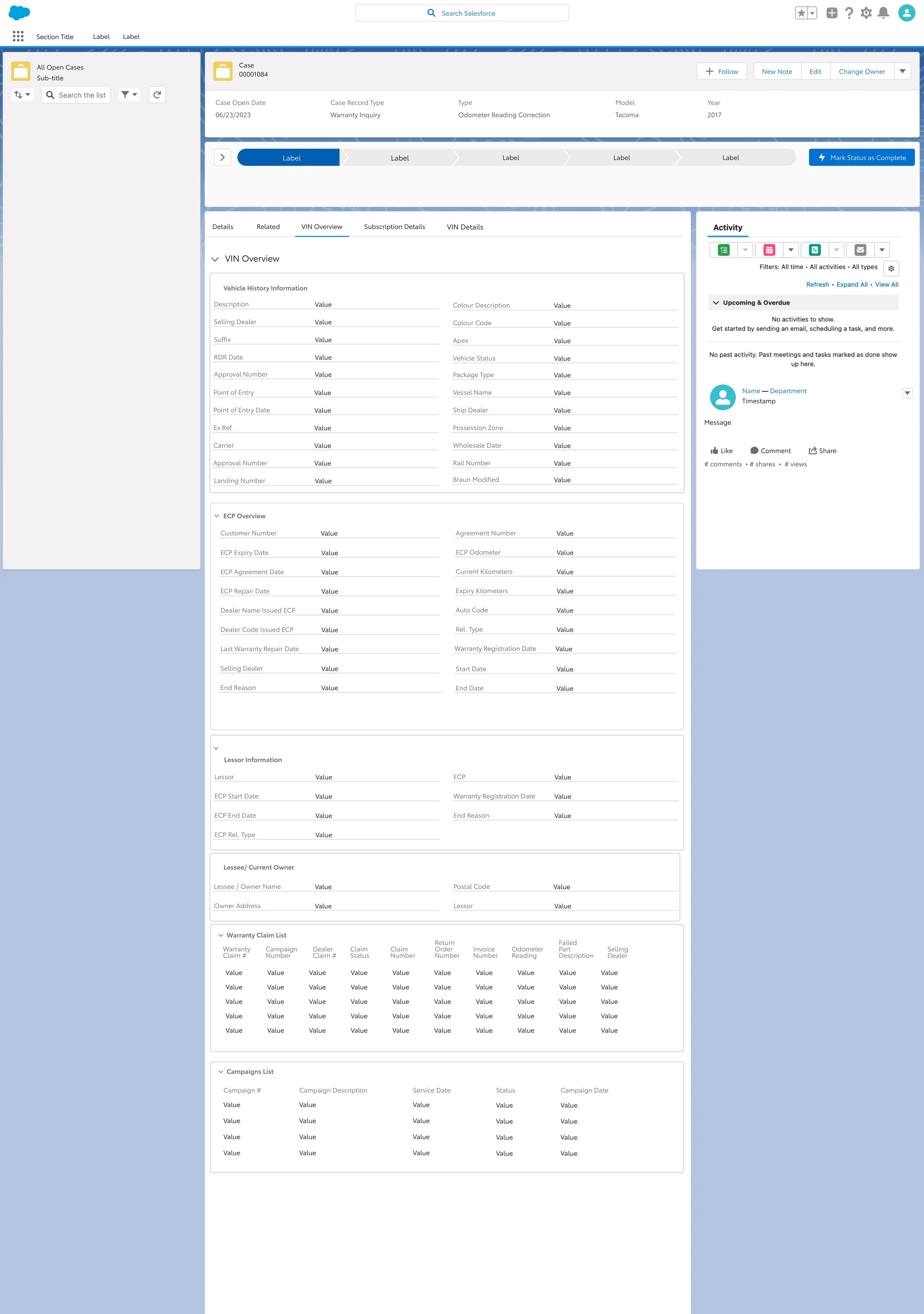Click the log a call phone icon

coord(815,249)
